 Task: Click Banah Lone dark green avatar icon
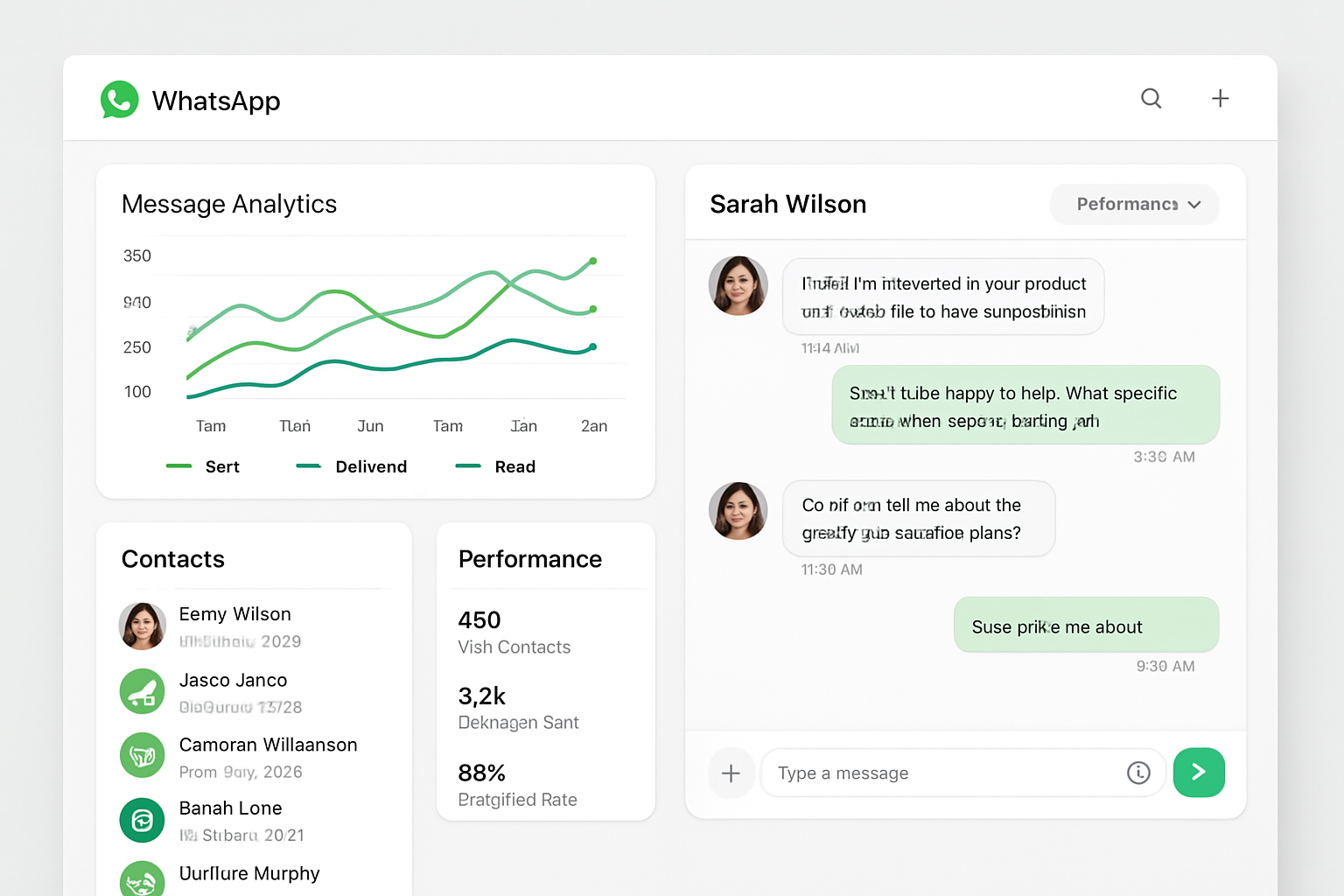143,820
